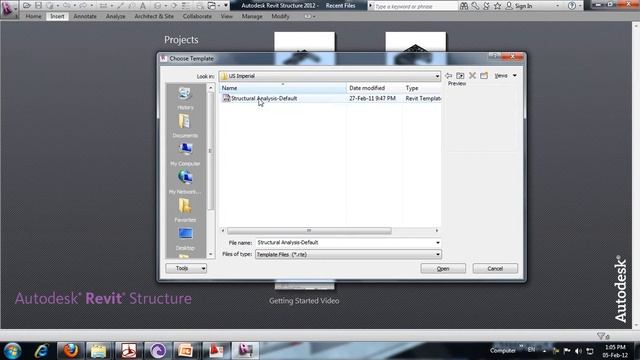
Task: Launch Internet Explorer from the taskbar
Action: [x=42, y=351]
